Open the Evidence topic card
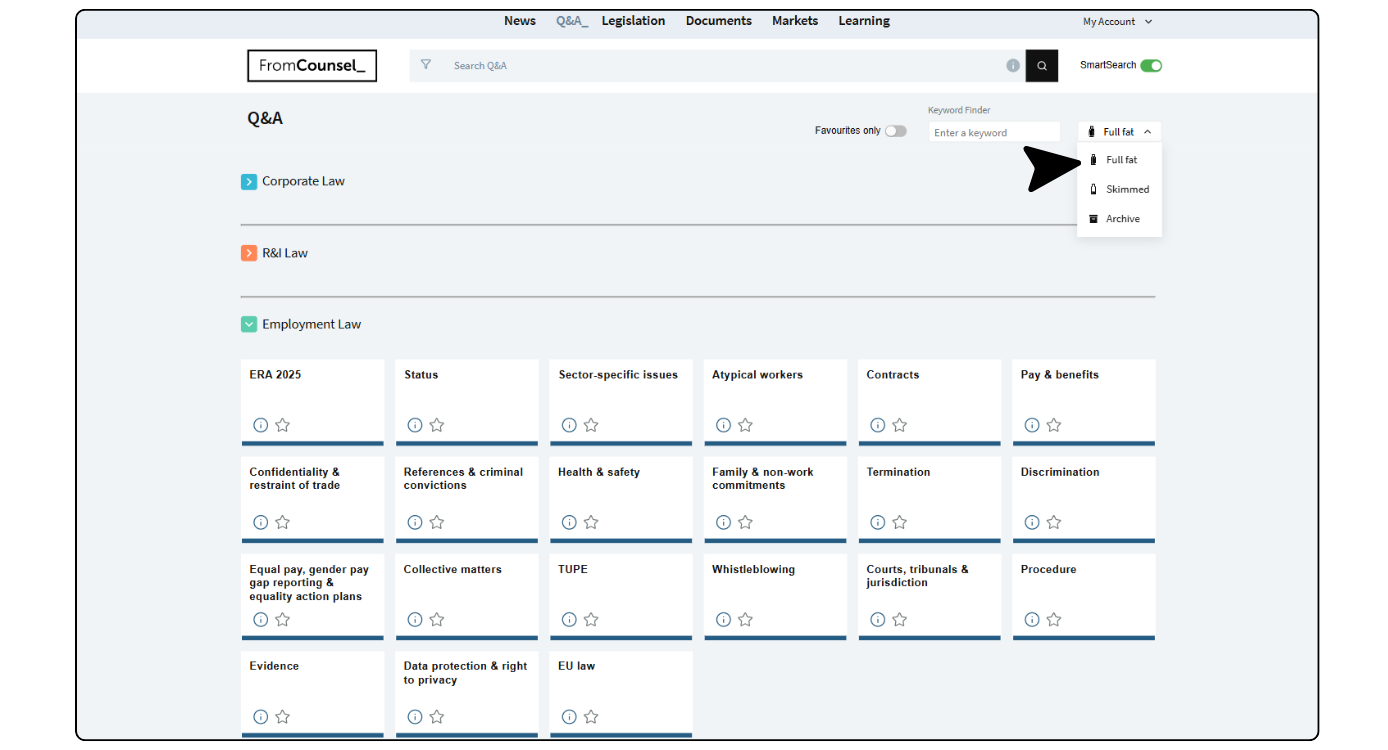Screen dimensions: 1388x750 click(312, 695)
